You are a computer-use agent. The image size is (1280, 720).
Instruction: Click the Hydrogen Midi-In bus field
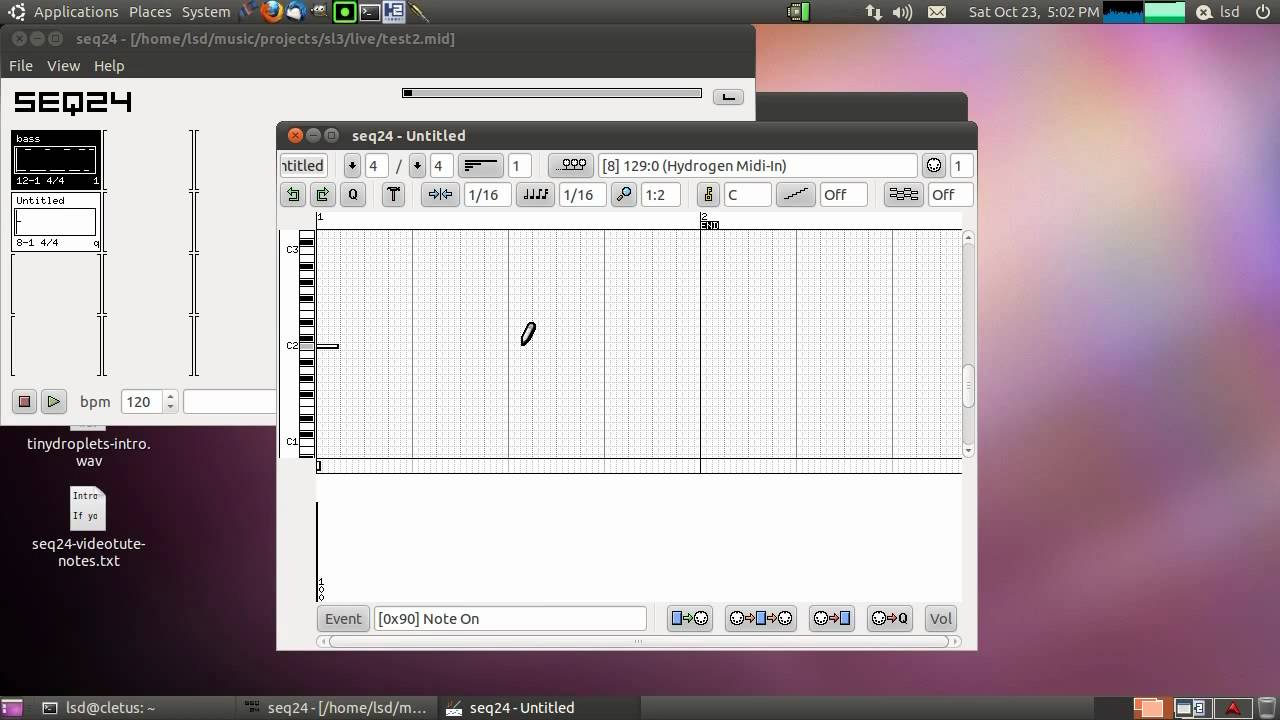(x=757, y=165)
